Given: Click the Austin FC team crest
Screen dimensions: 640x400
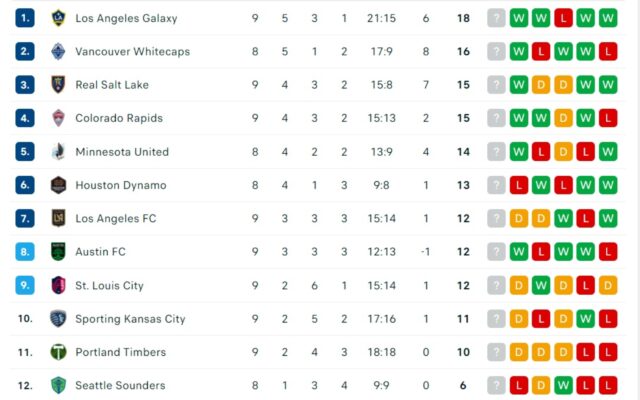Looking at the screenshot, I should (58, 252).
